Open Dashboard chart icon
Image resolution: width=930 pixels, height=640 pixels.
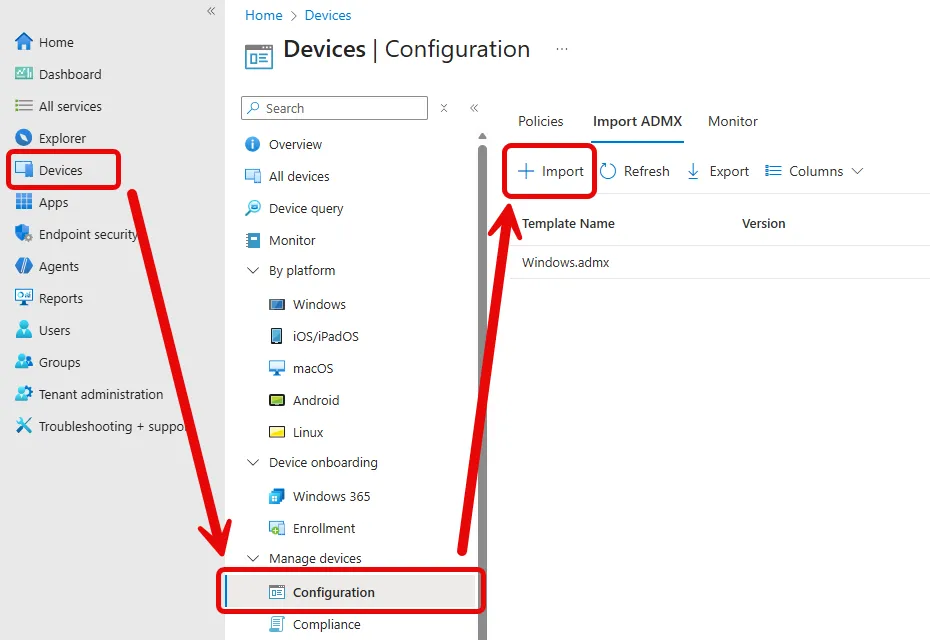click(24, 74)
